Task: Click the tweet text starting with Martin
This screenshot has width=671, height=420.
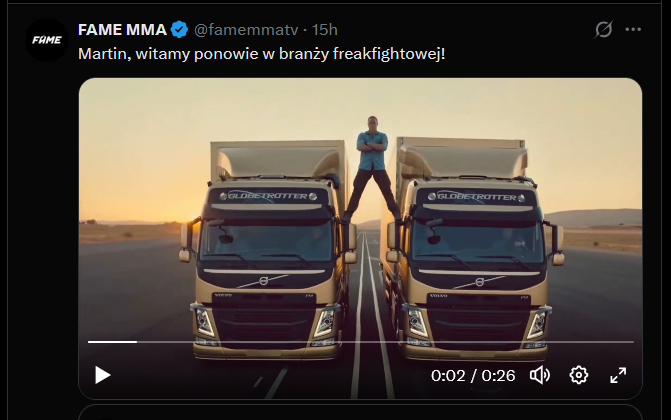Action: (x=261, y=52)
